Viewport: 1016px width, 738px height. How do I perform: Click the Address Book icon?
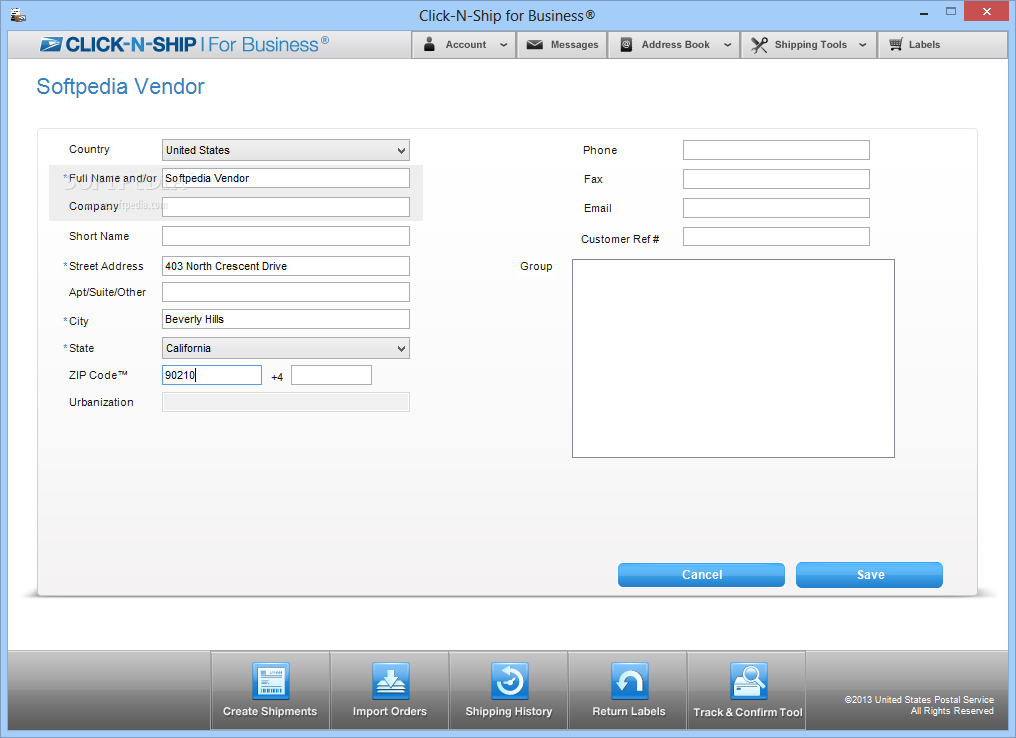tap(626, 45)
